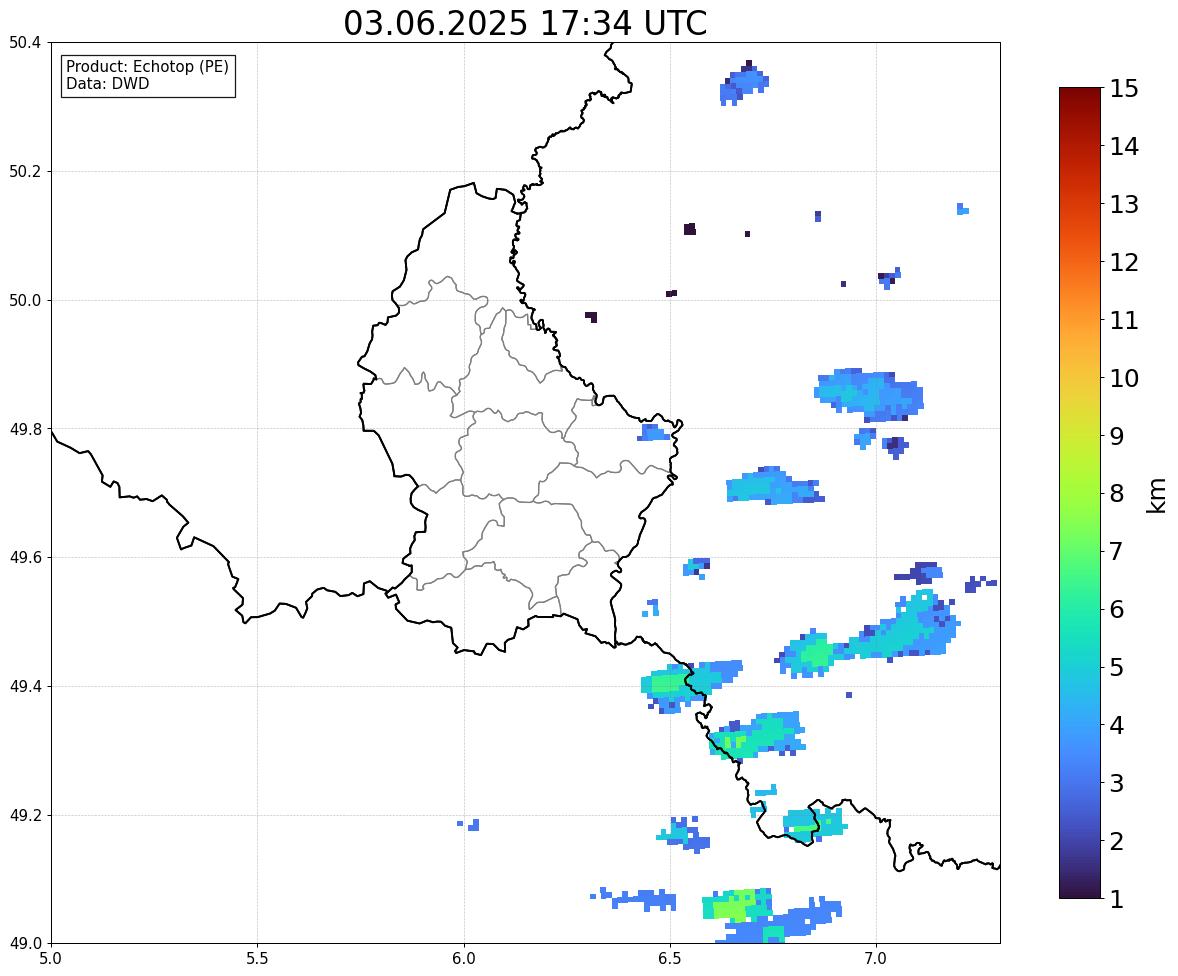Click the colorbar tick label 5

coord(1117,667)
